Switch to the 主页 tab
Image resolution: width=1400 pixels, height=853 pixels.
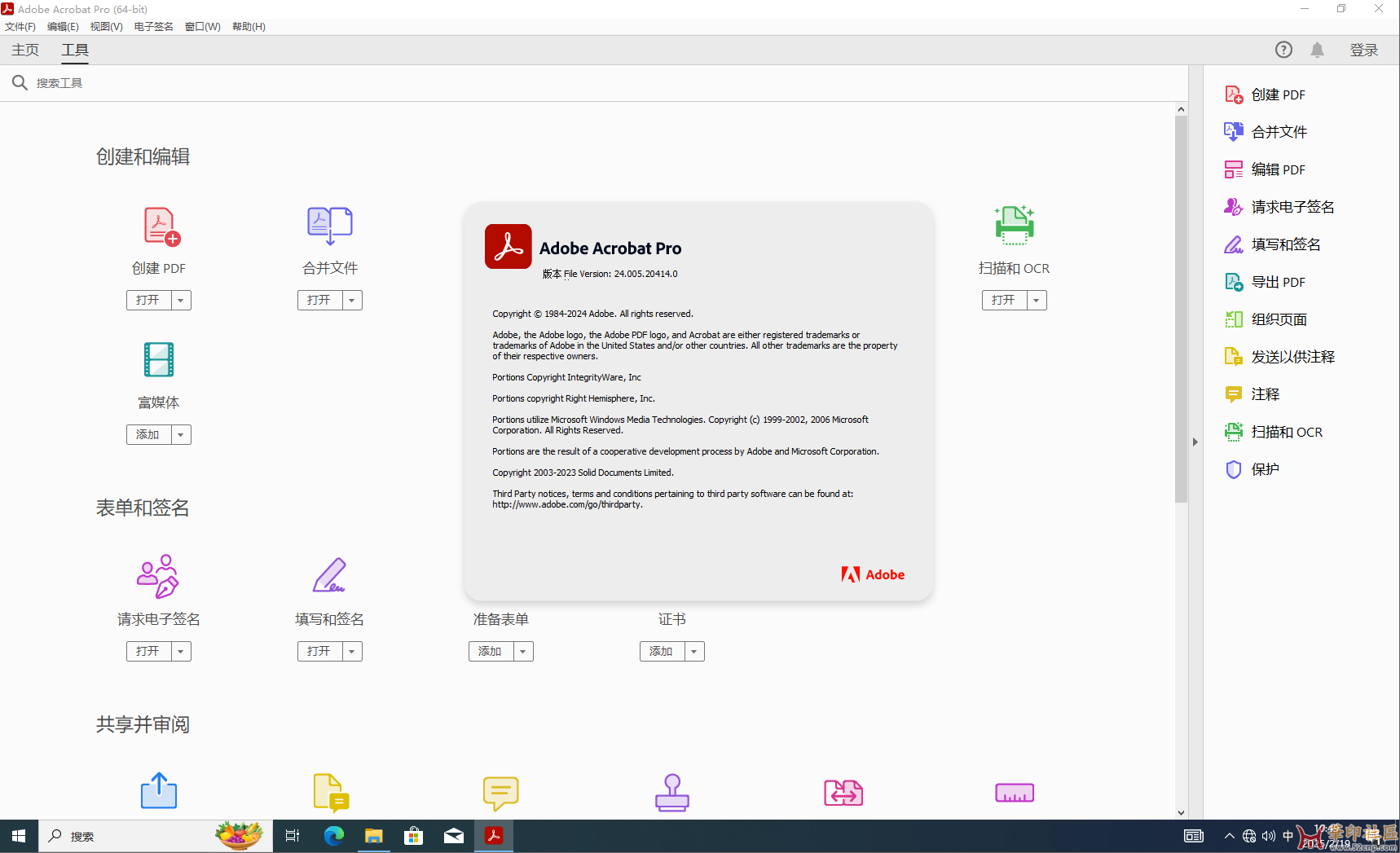click(x=25, y=50)
